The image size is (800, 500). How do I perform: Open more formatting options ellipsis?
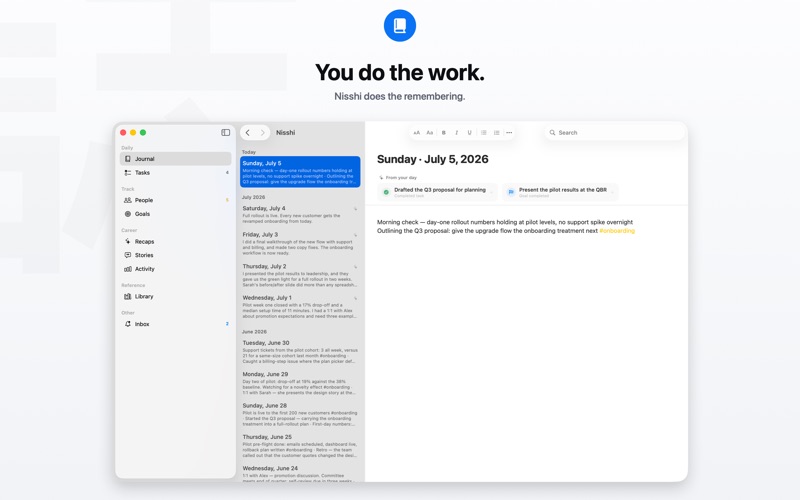[x=509, y=133]
